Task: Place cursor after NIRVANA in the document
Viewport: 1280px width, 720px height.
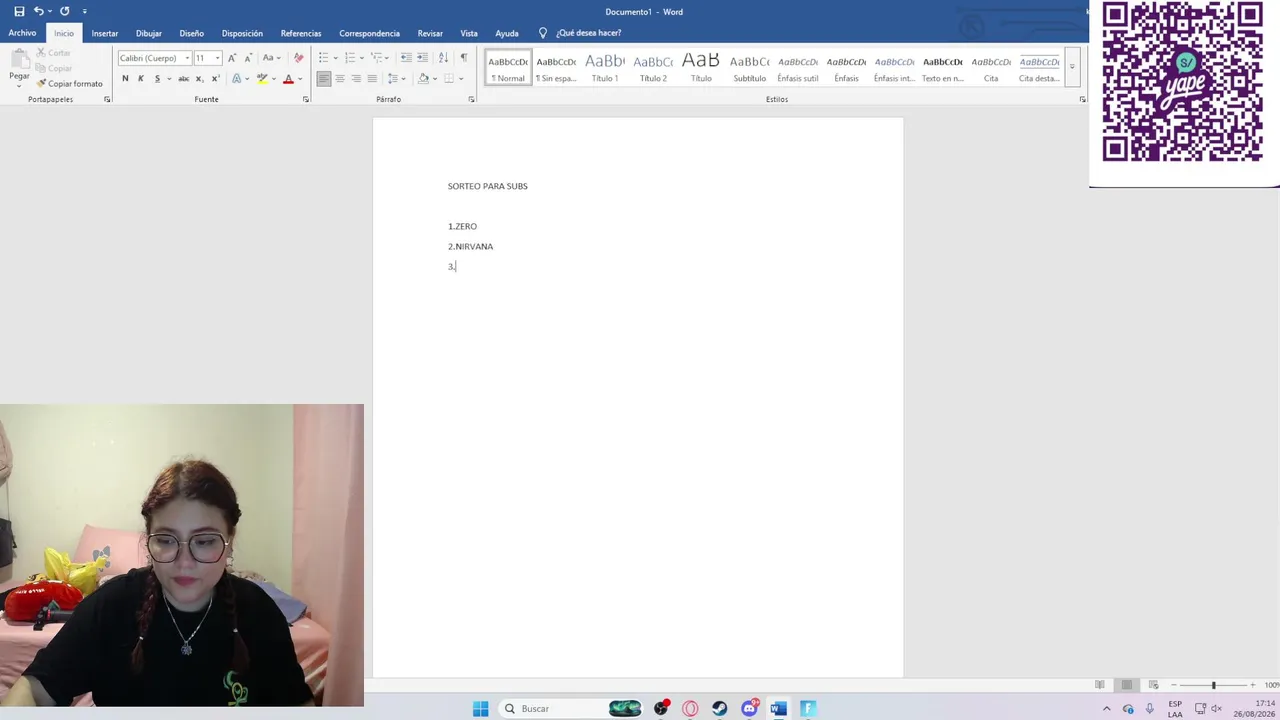Action: point(494,247)
